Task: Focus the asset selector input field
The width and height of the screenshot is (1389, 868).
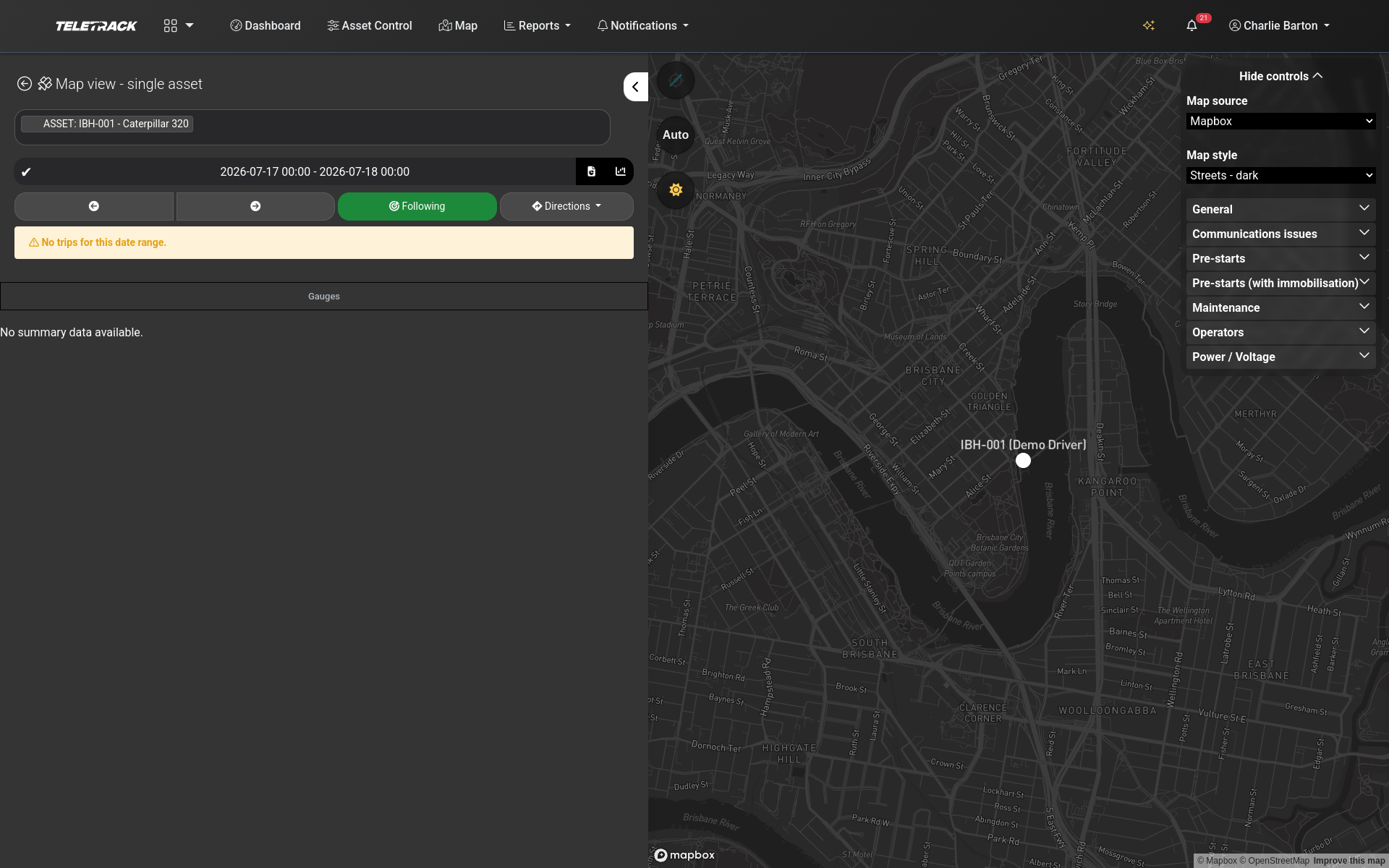Action: (313, 127)
